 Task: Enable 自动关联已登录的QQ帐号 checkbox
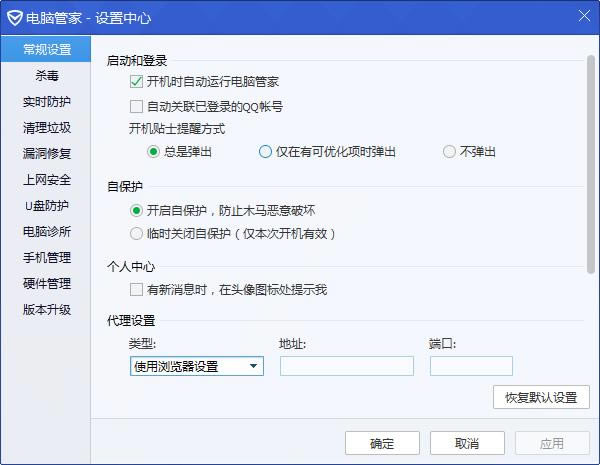coord(136,106)
